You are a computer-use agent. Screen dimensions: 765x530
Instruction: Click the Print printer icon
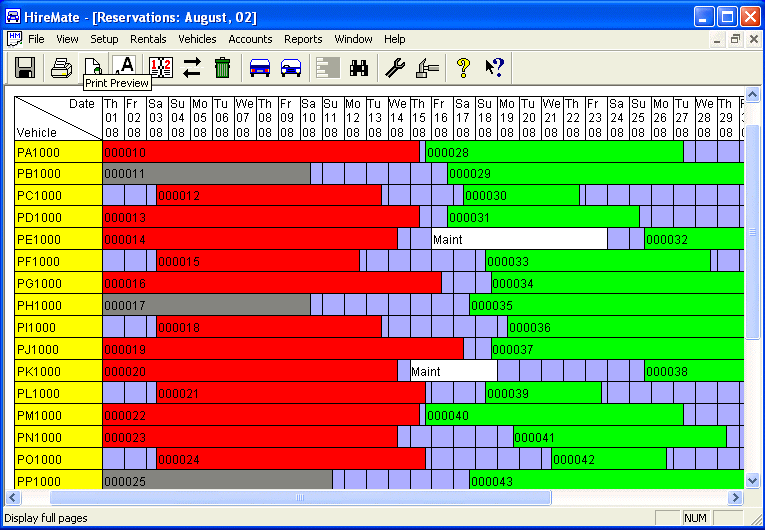pos(61,68)
